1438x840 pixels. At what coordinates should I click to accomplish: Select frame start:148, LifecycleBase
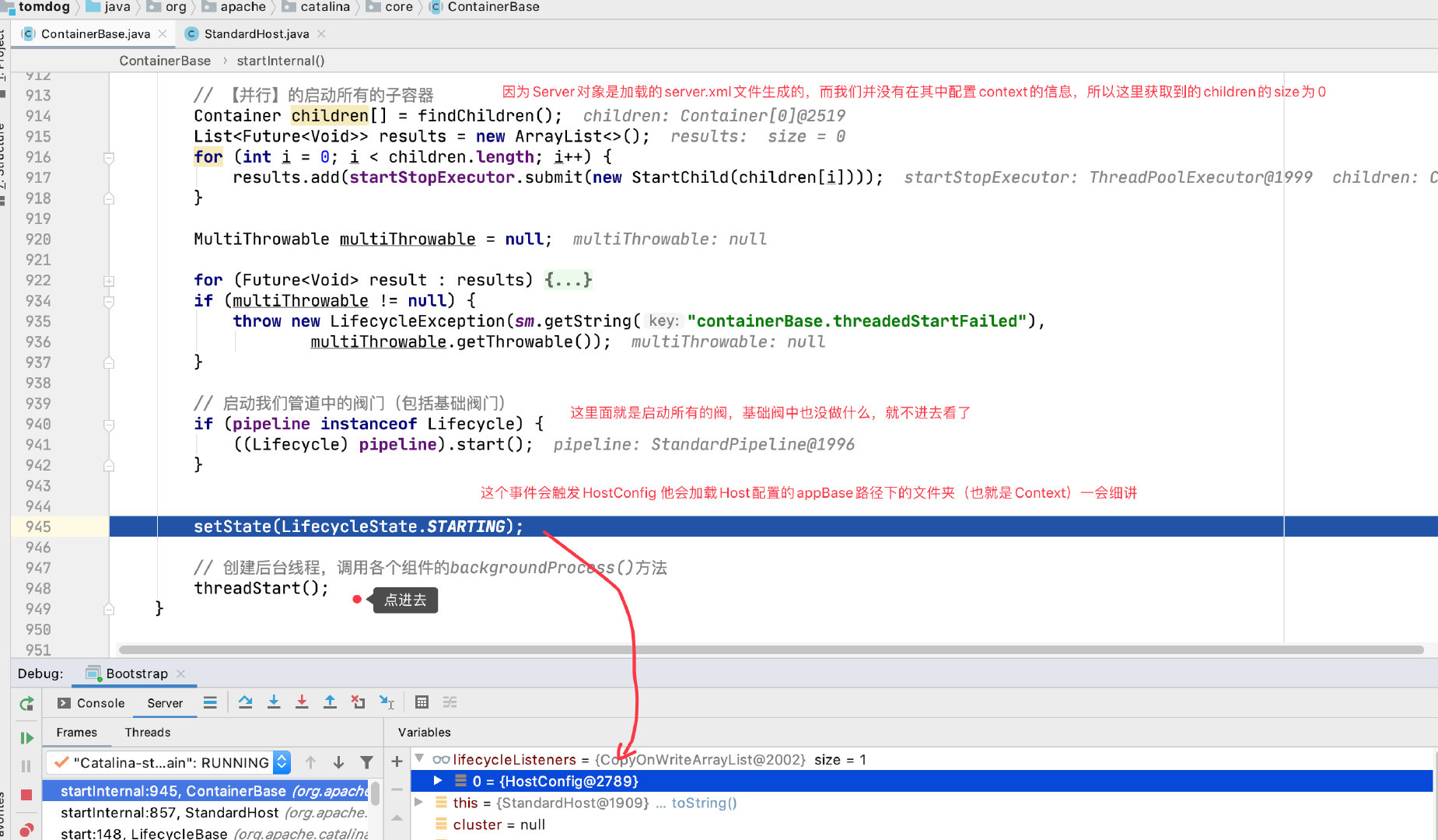pos(205,833)
